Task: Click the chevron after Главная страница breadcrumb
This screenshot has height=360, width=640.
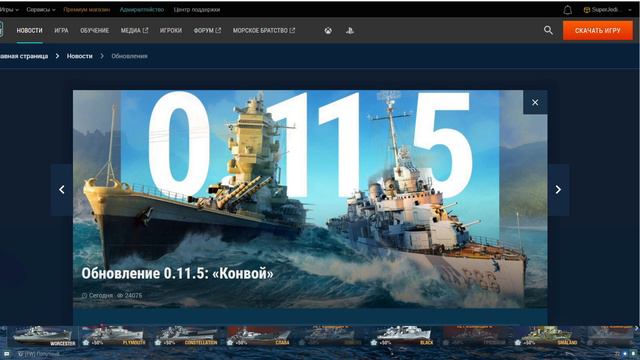Action: coord(58,56)
